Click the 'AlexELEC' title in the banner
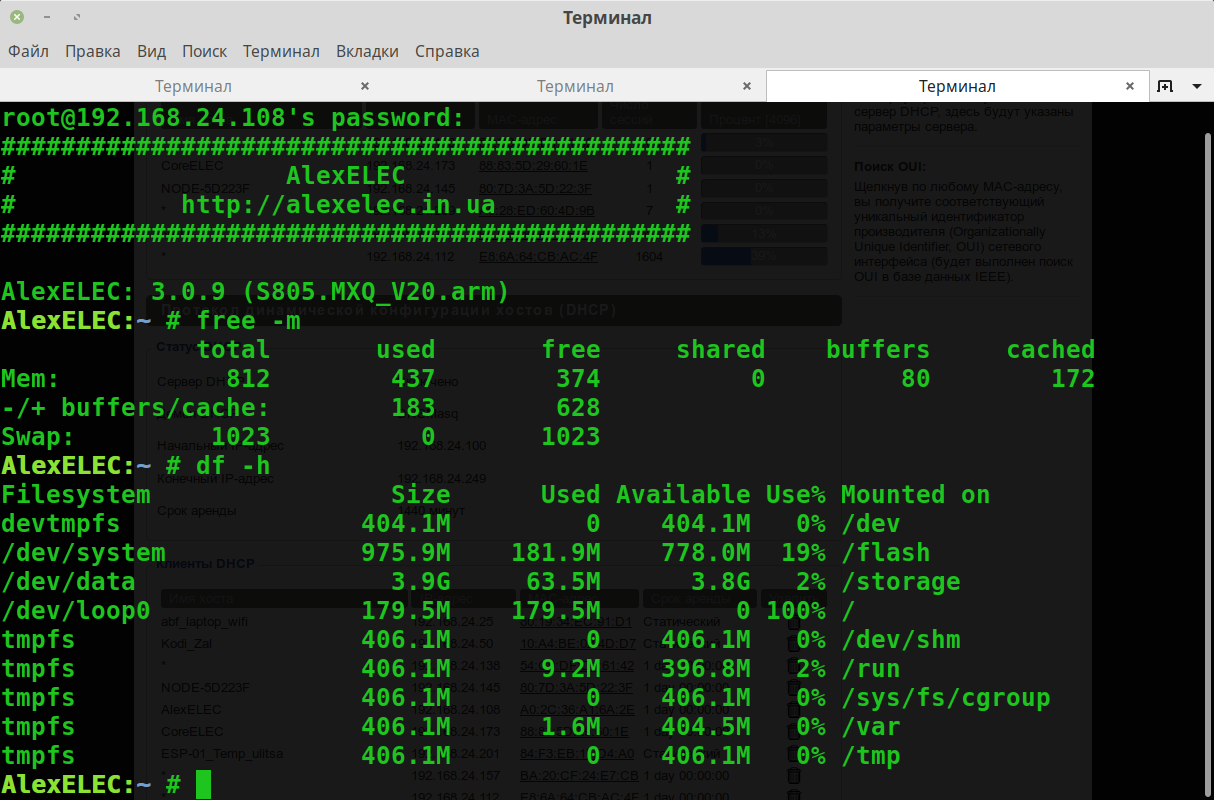The width and height of the screenshot is (1214, 800). (346, 176)
